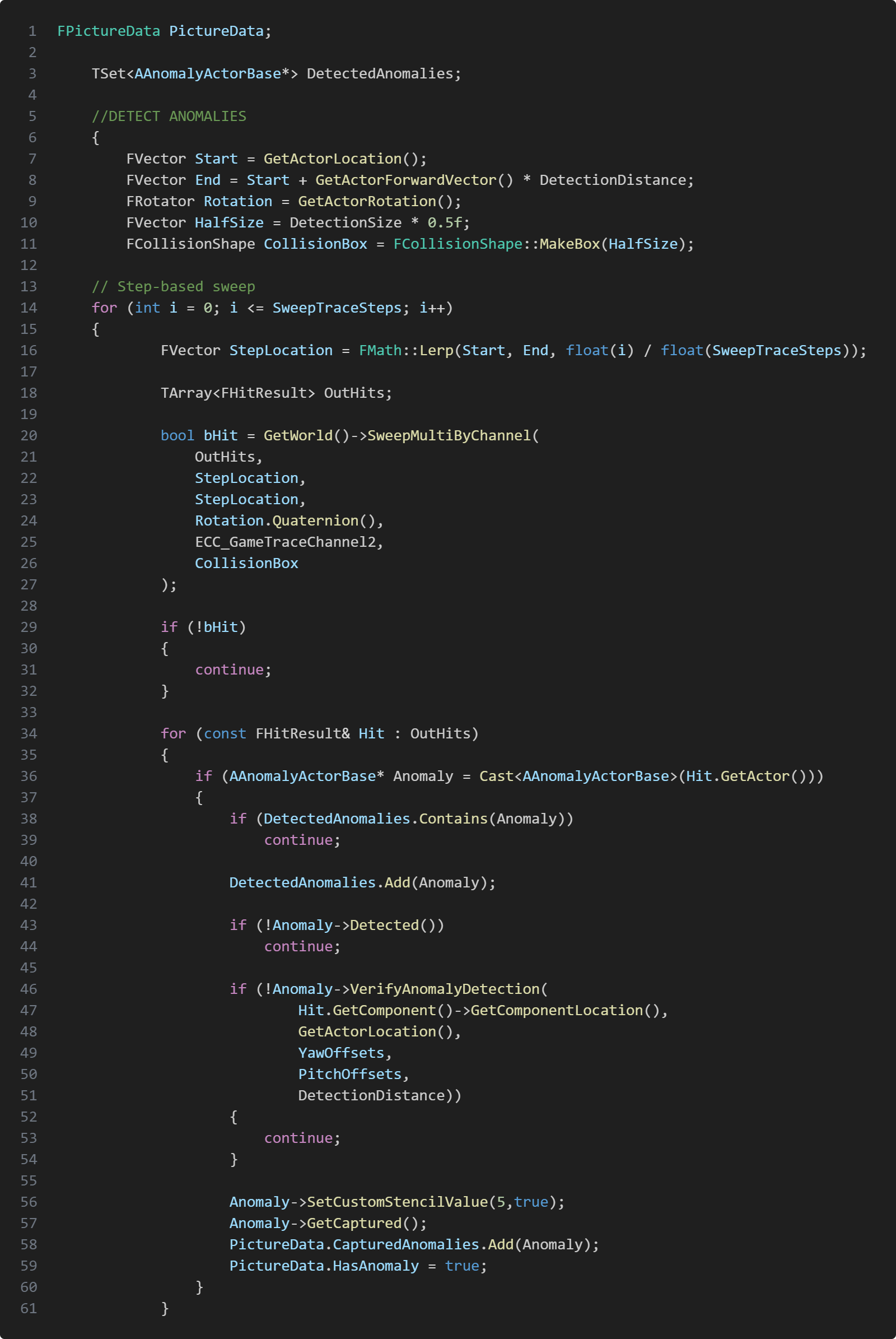The height and width of the screenshot is (1339, 896).
Task: Click the ECC_GameTraceChannel2 argument
Action: point(288,542)
